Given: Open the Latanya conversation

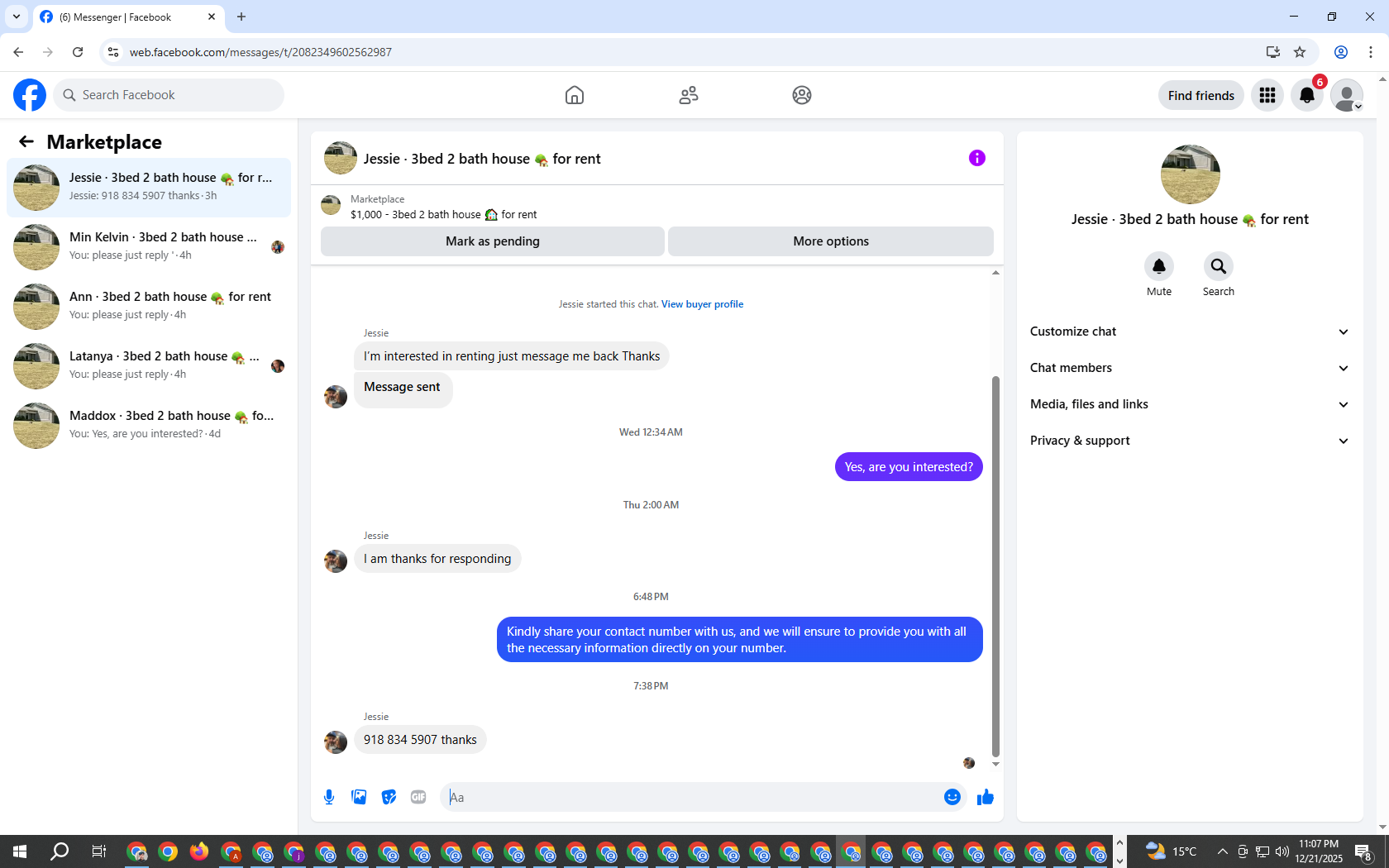Looking at the screenshot, I should pos(149,366).
